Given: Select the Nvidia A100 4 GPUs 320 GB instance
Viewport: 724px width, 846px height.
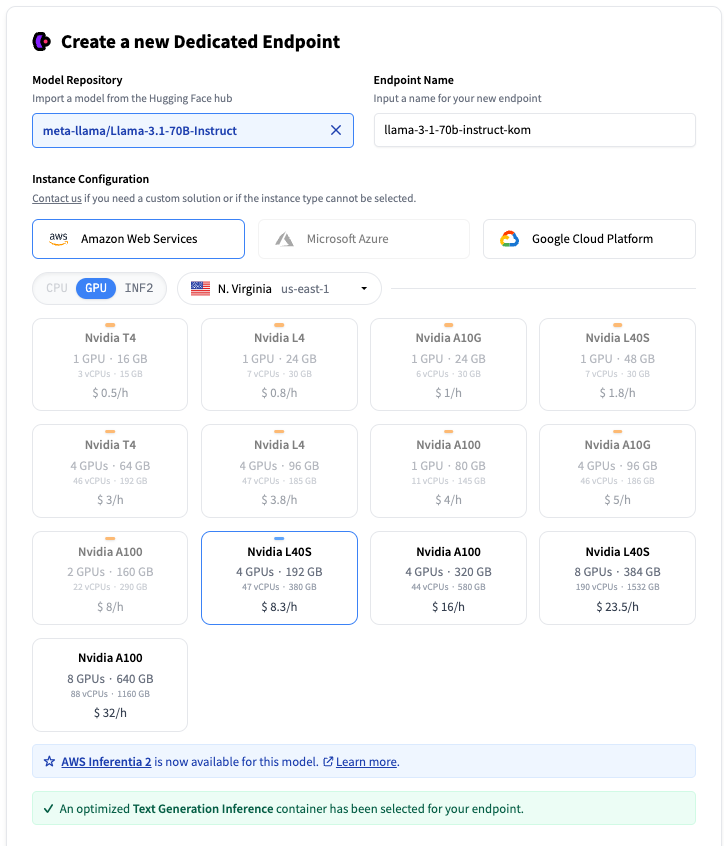Looking at the screenshot, I should pos(448,578).
